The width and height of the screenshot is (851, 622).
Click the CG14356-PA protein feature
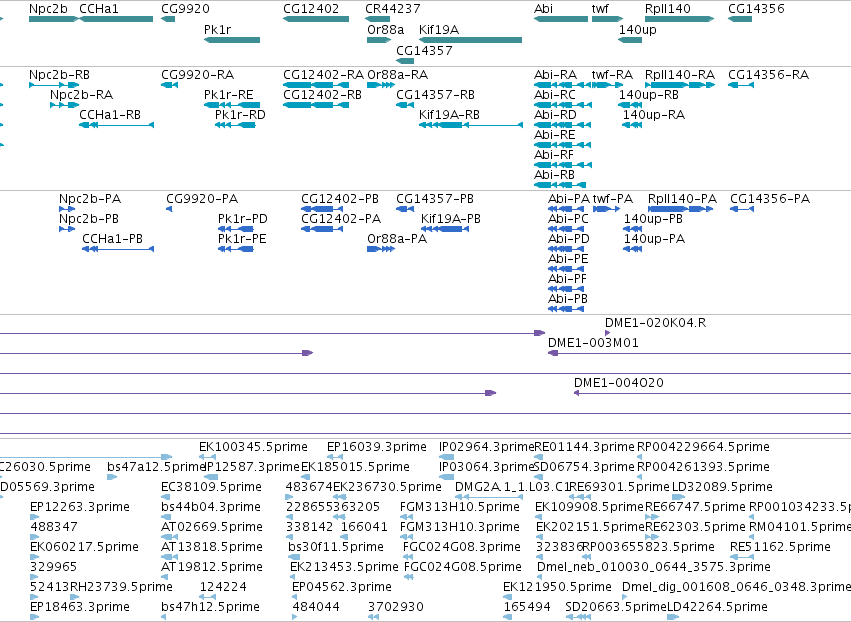(742, 208)
